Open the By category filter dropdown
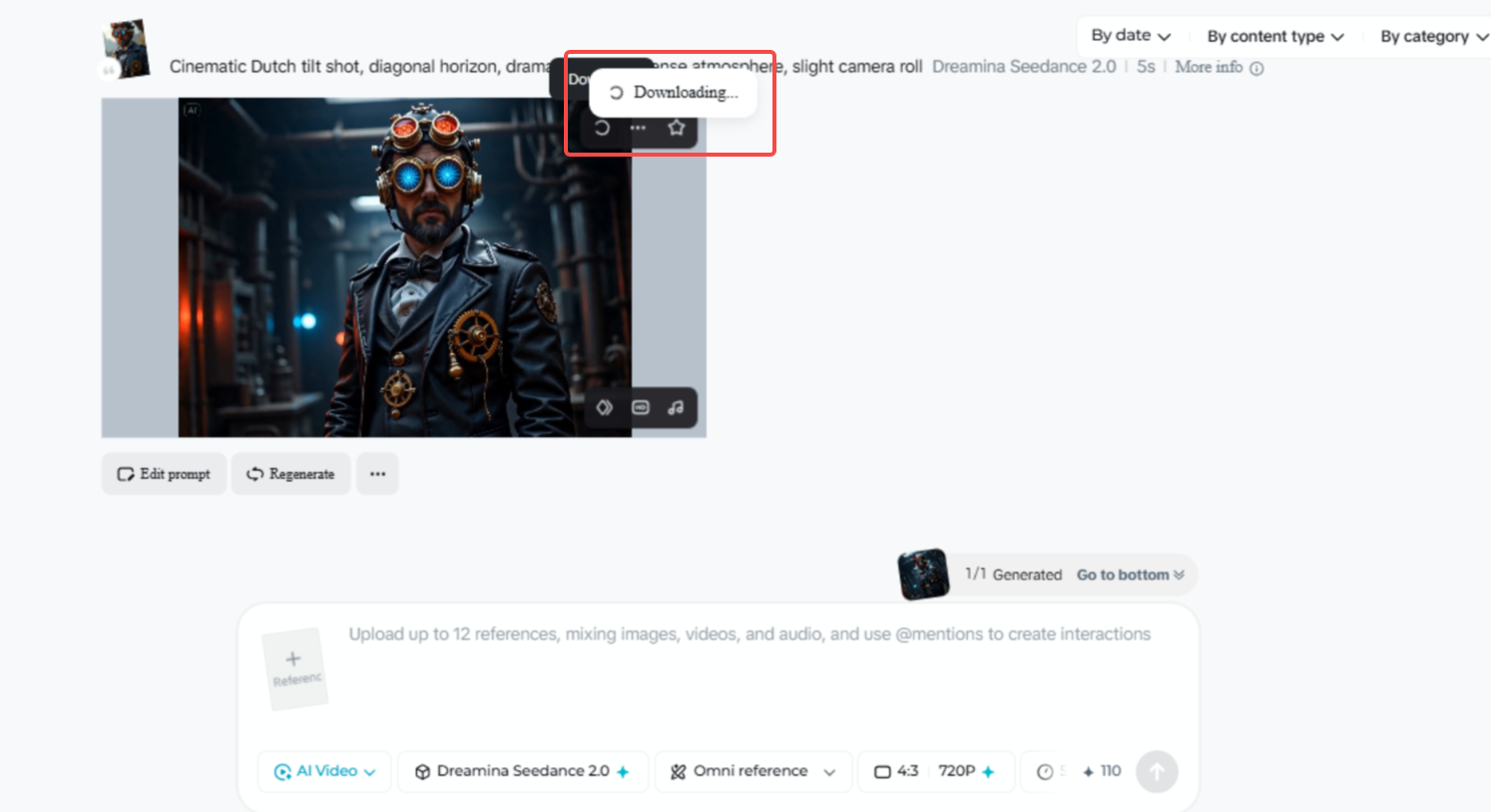This screenshot has width=1491, height=812. [x=1434, y=37]
